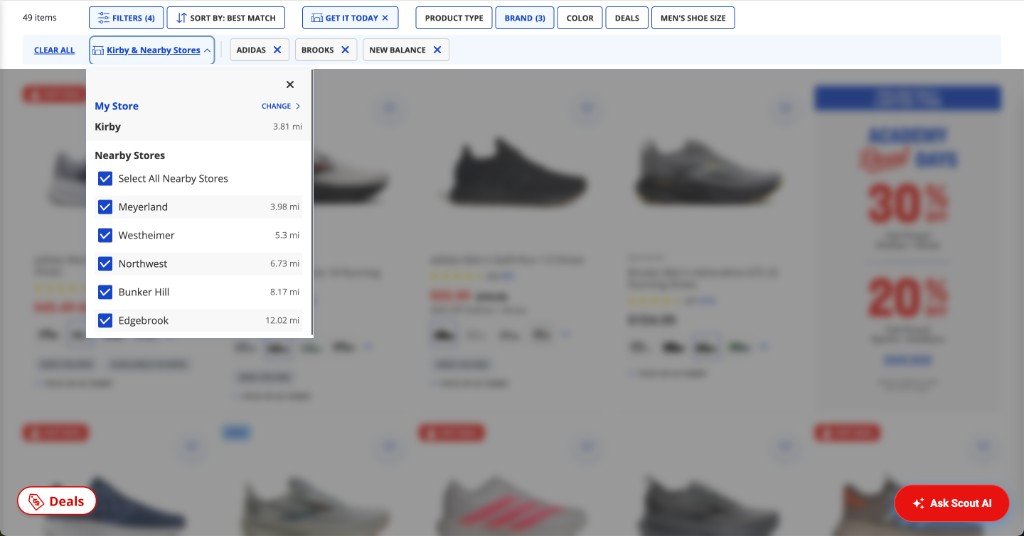Click the sort arrows icon
The height and width of the screenshot is (536, 1024).
coord(182,18)
